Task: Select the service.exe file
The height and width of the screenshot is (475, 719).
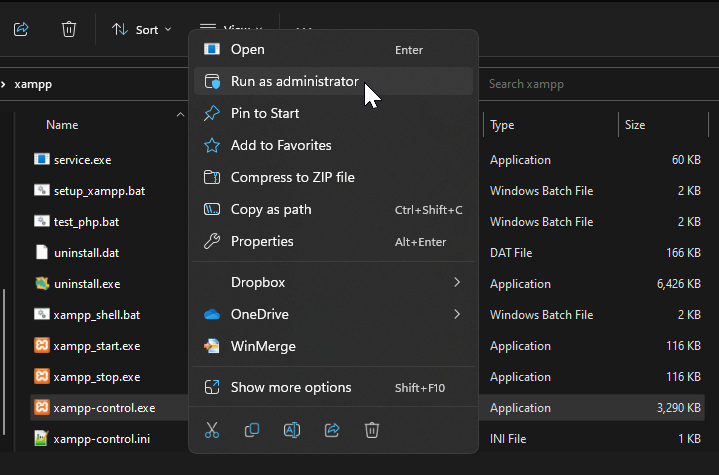Action: 83,160
